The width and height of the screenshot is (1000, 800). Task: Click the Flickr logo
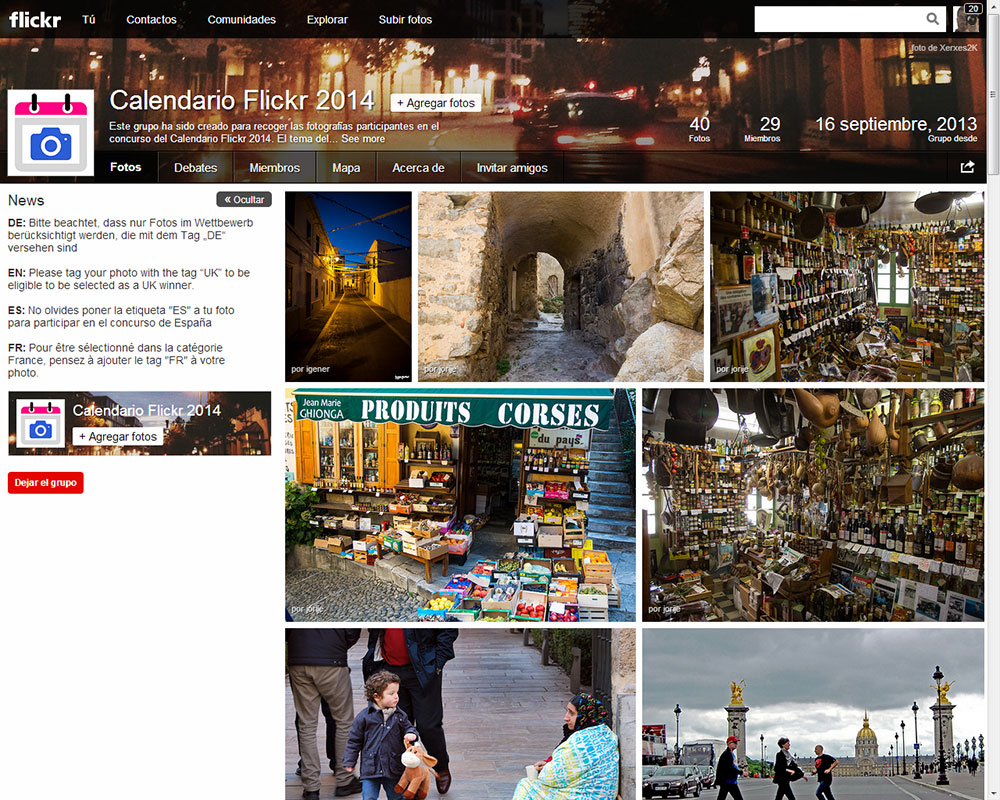pyautogui.click(x=34, y=20)
